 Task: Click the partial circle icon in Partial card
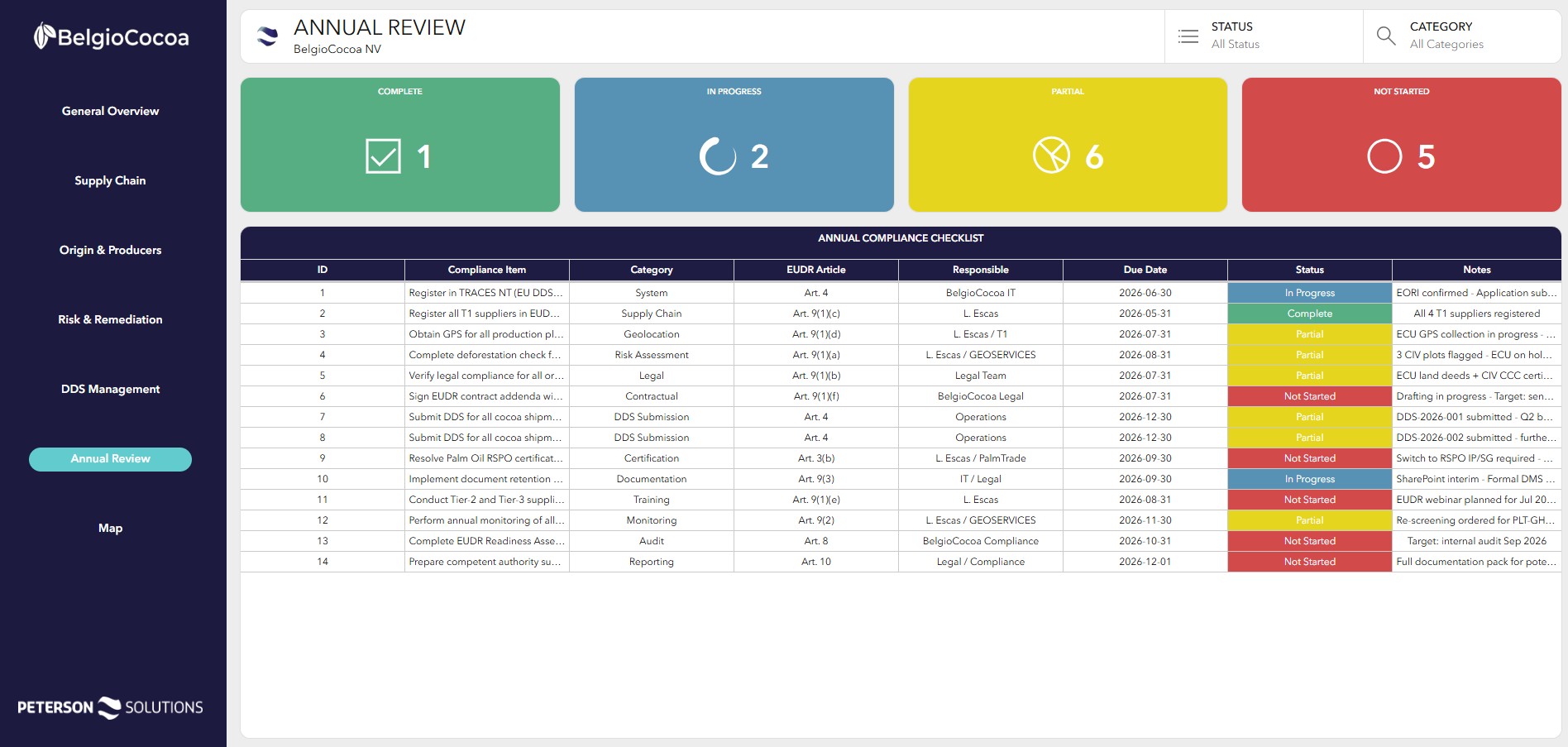1051,156
